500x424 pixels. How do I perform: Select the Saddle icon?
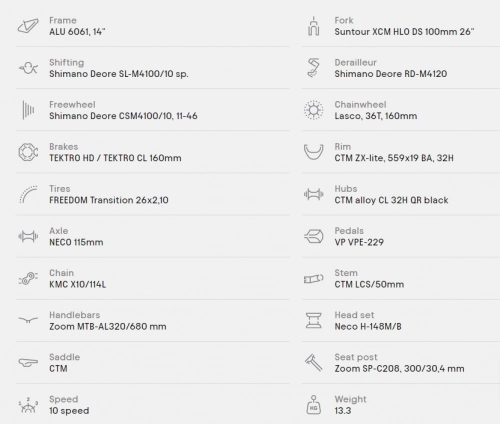click(28, 362)
